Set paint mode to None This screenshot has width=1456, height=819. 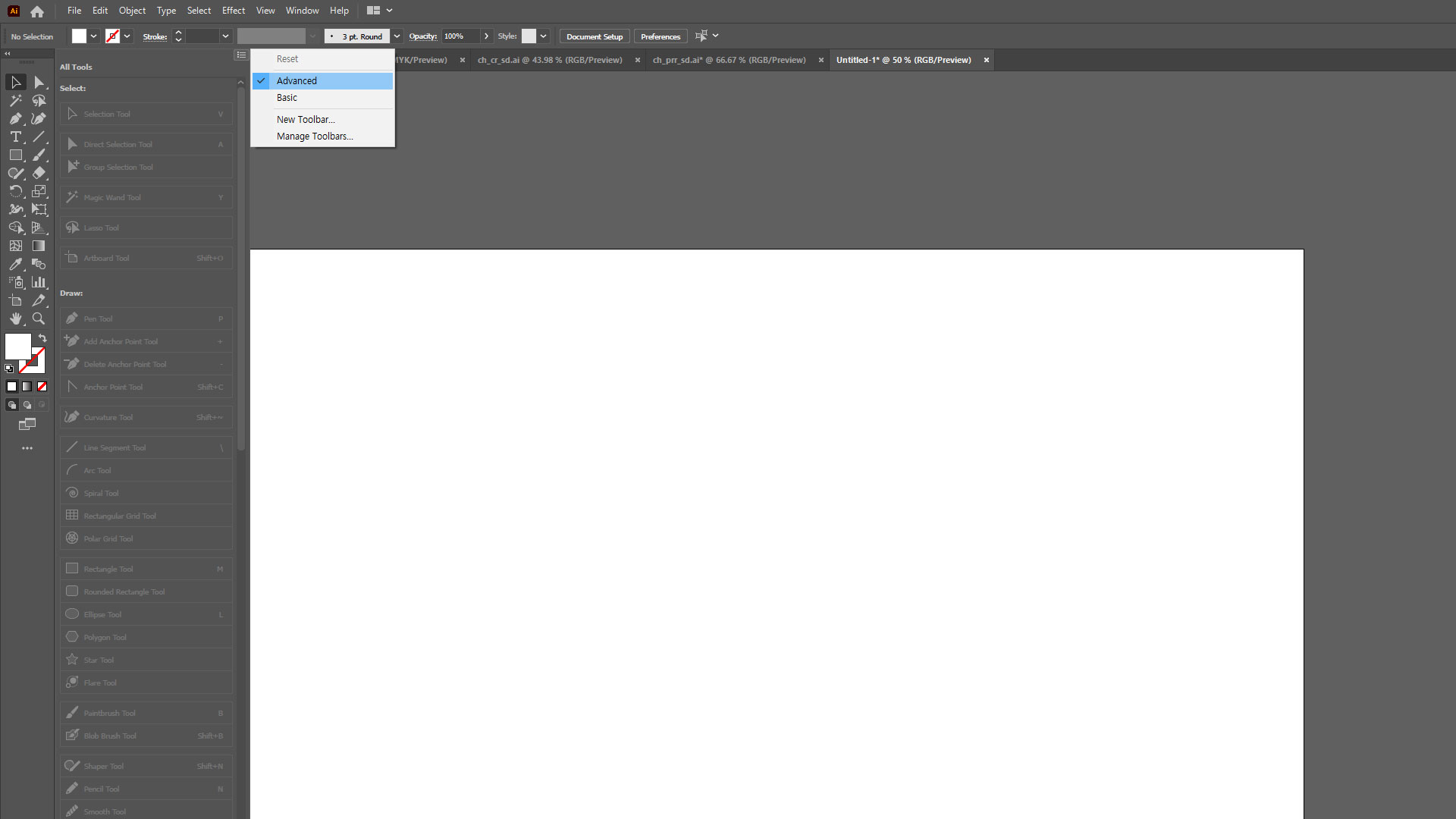pyautogui.click(x=42, y=387)
